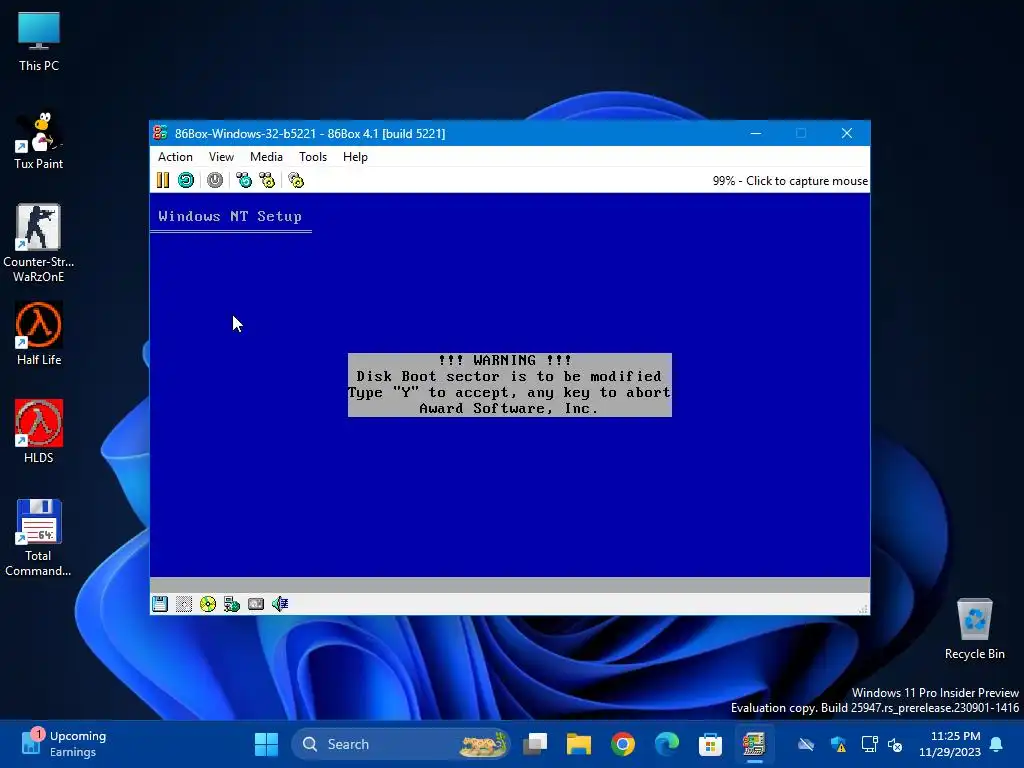Open 86Box settings from the toolbar icon
Image resolution: width=1024 pixels, height=768 pixels.
[x=296, y=180]
